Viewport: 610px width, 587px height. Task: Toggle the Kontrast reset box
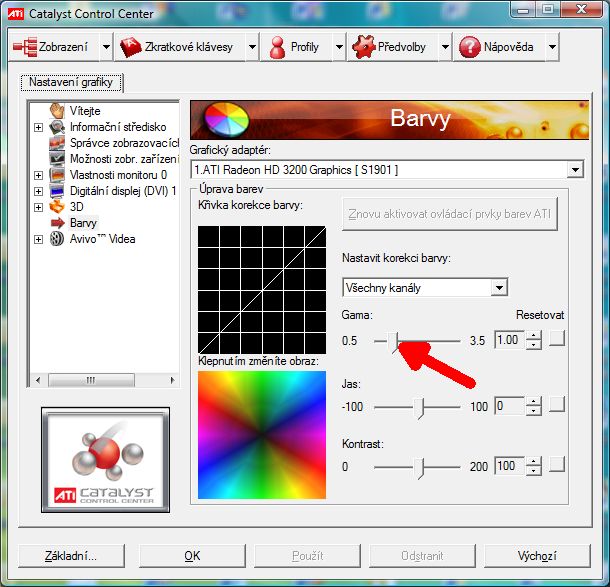click(x=557, y=466)
